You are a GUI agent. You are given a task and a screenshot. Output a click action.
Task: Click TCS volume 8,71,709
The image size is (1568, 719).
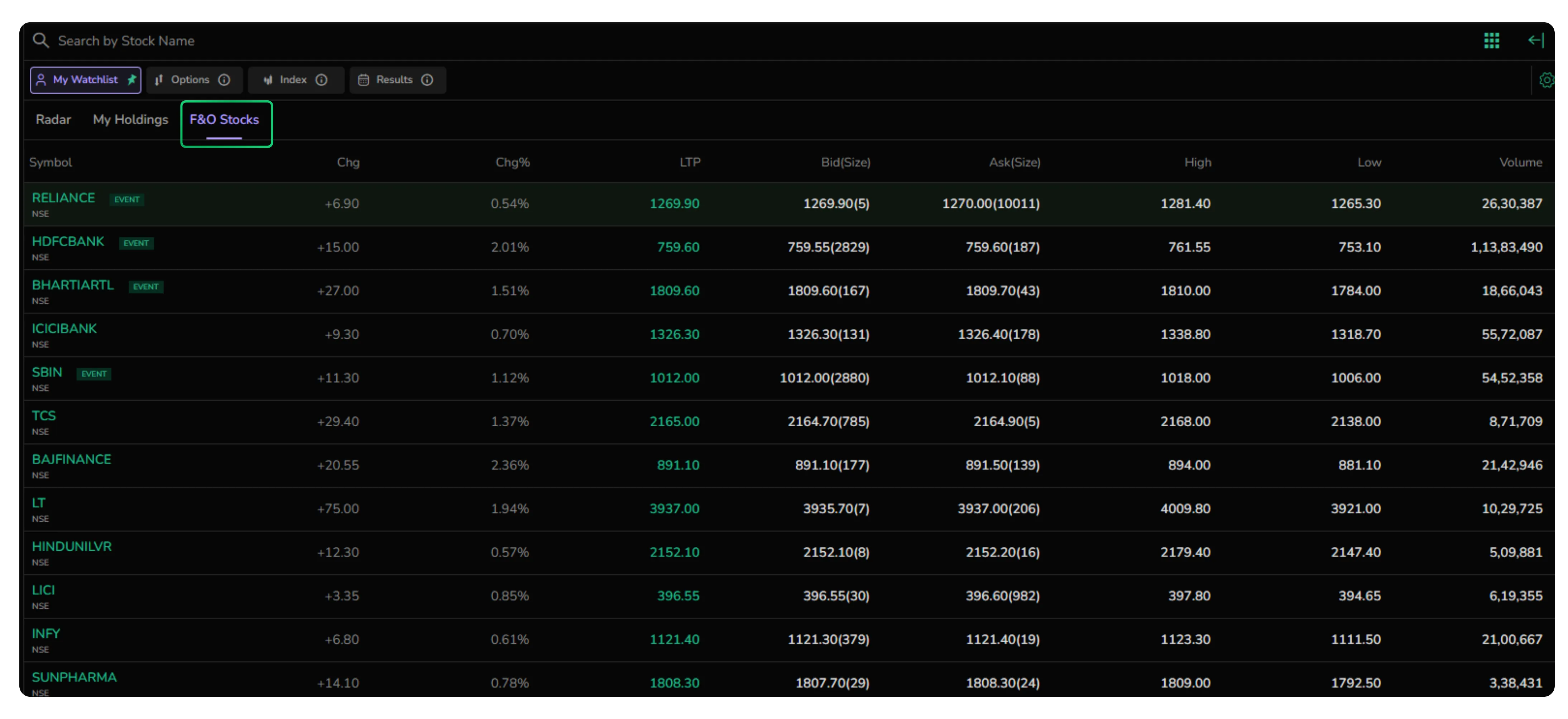click(1516, 421)
